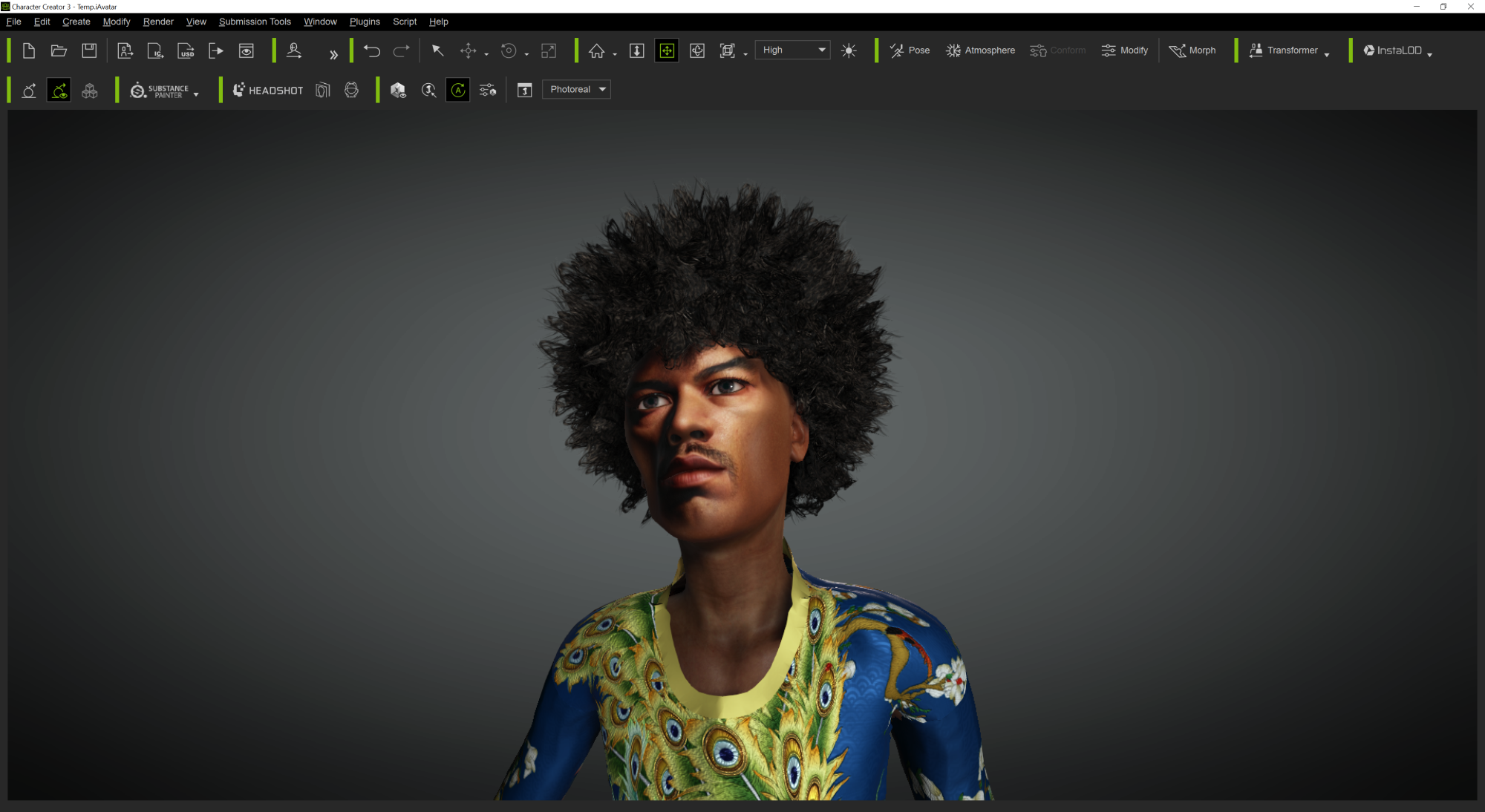Click the frame selected view icon

(x=728, y=50)
